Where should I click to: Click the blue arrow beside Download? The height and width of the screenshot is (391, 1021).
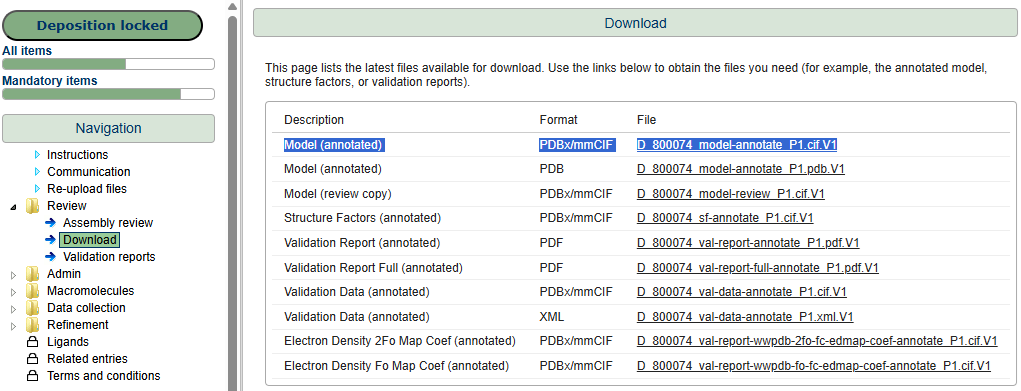[51, 240]
